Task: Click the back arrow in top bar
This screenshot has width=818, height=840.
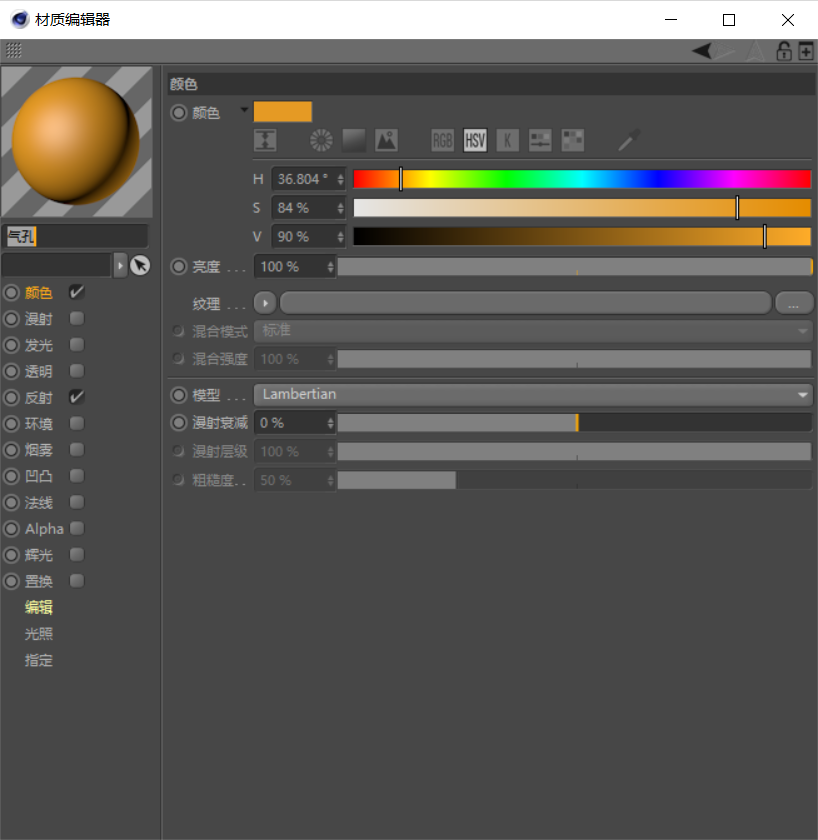Action: point(703,51)
